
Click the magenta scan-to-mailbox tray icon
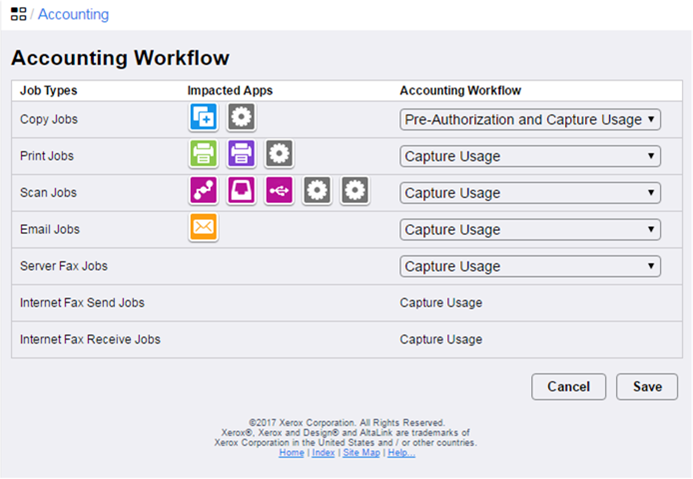(x=241, y=191)
